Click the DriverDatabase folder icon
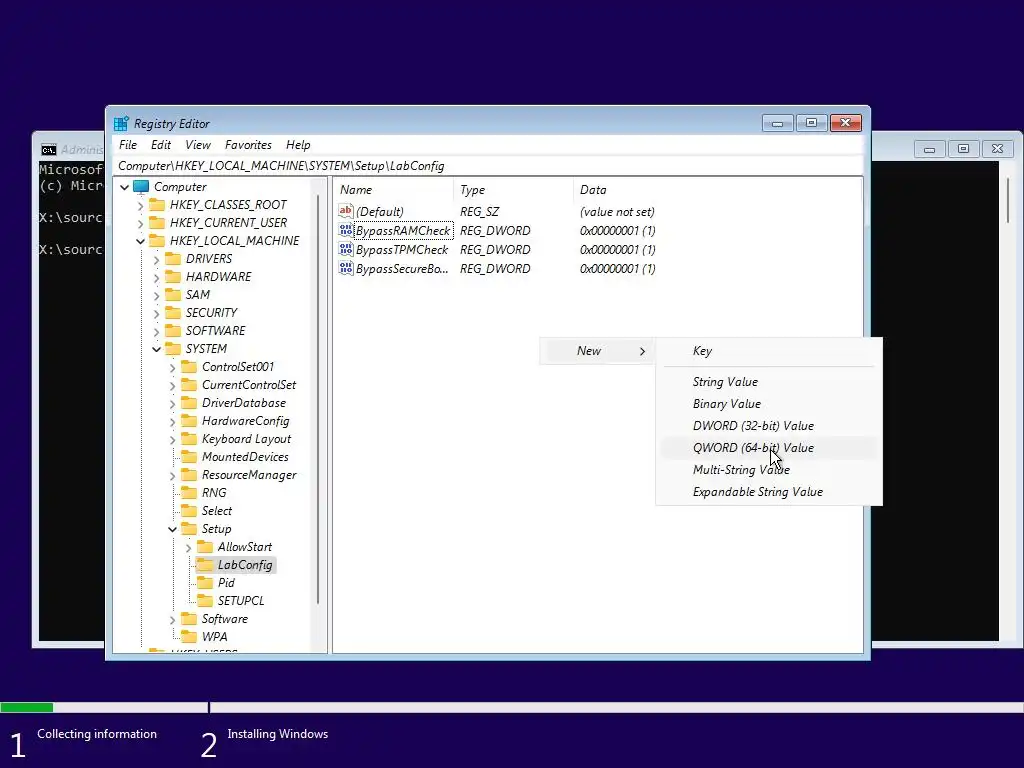This screenshot has width=1024, height=768. click(189, 403)
